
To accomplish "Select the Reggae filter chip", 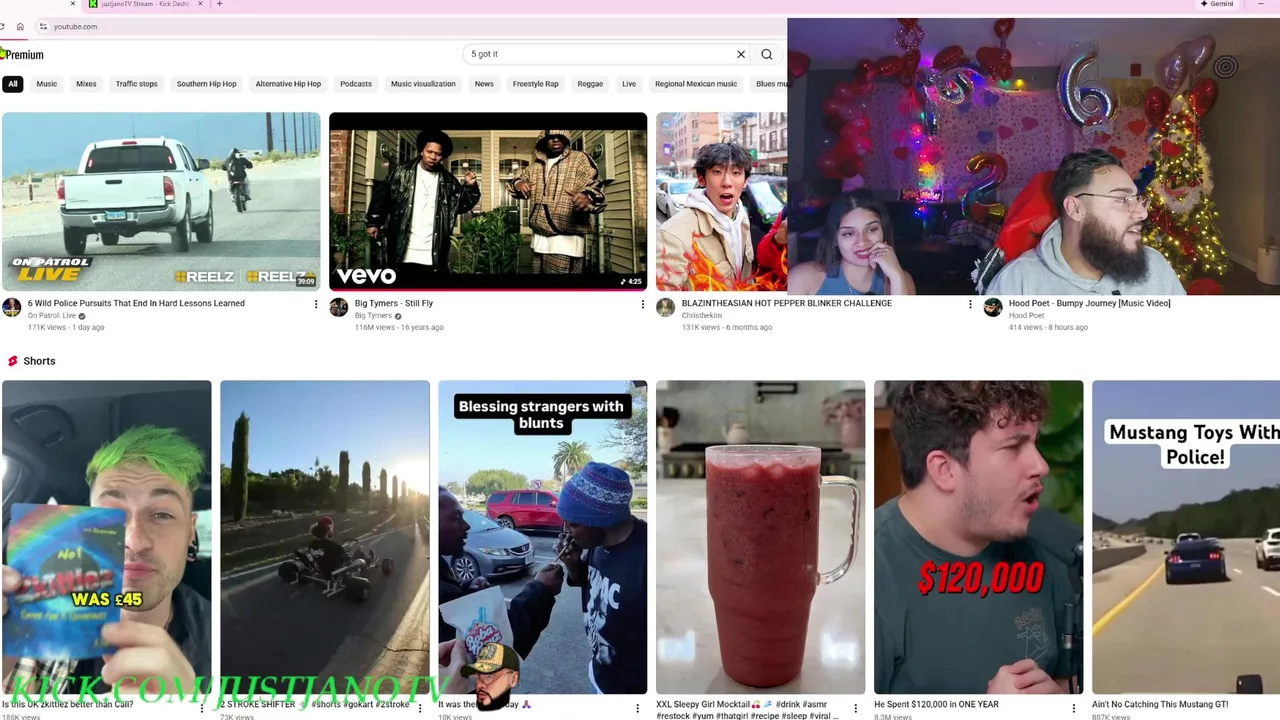I will click(x=590, y=84).
